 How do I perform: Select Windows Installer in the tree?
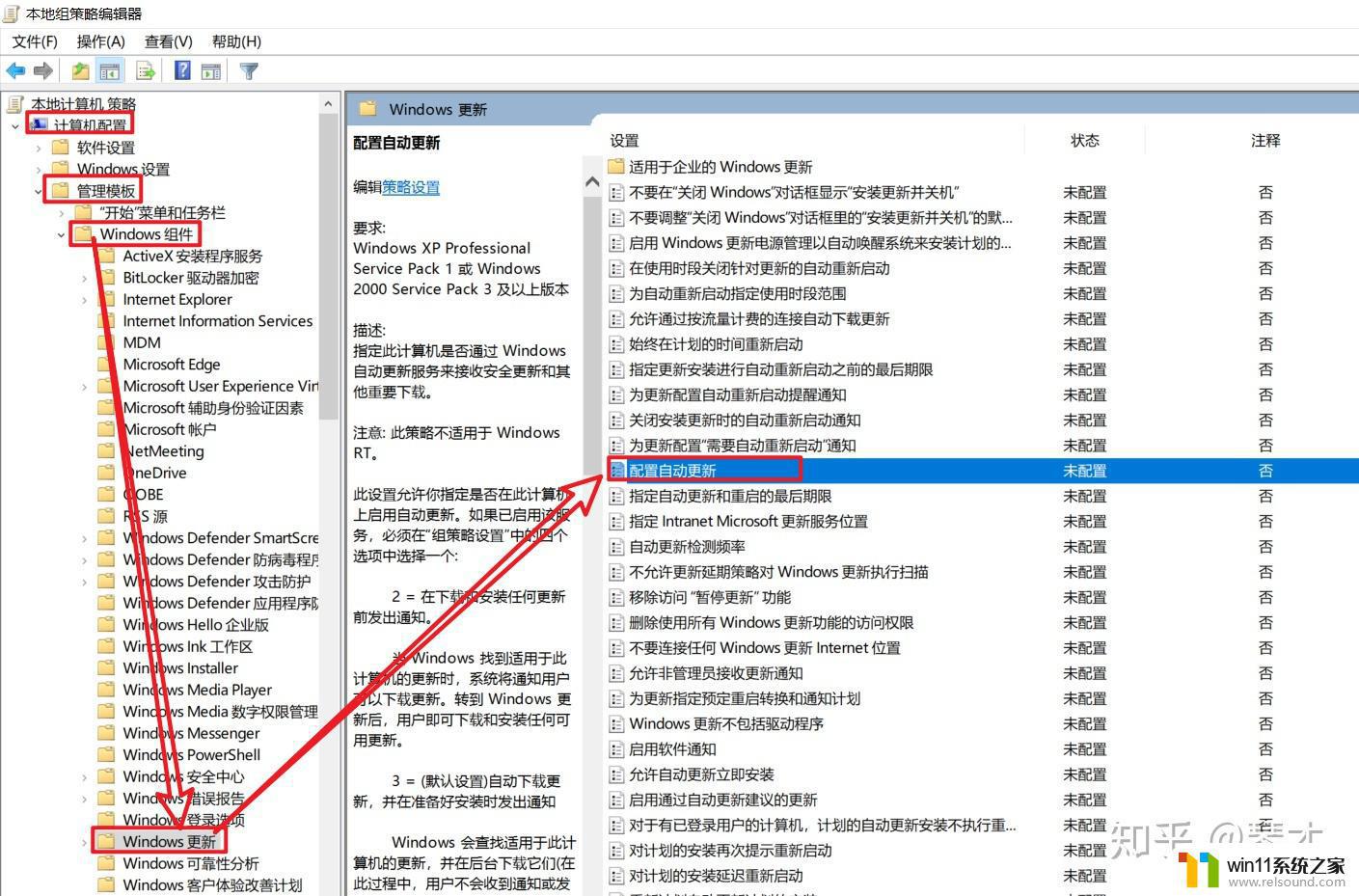coord(180,667)
